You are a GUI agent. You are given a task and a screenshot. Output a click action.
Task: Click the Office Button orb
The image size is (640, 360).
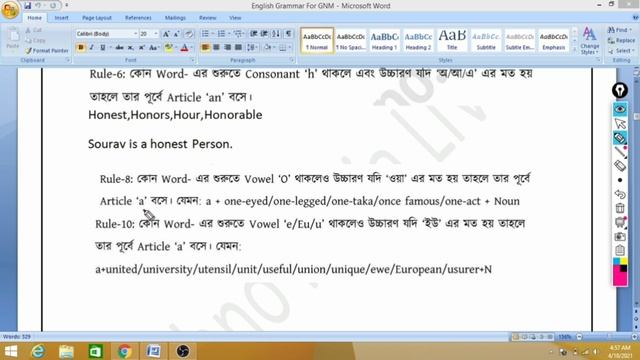[10, 10]
